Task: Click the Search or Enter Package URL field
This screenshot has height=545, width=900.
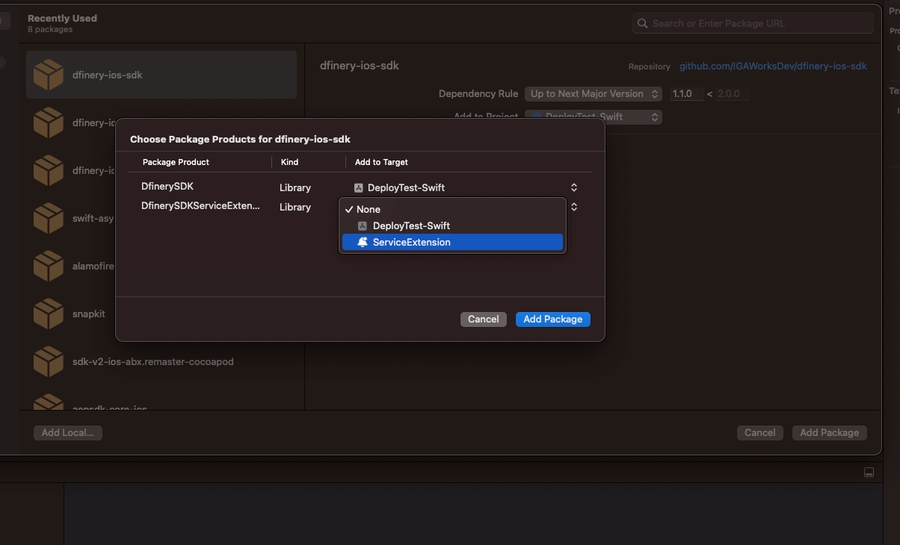Action: [760, 23]
